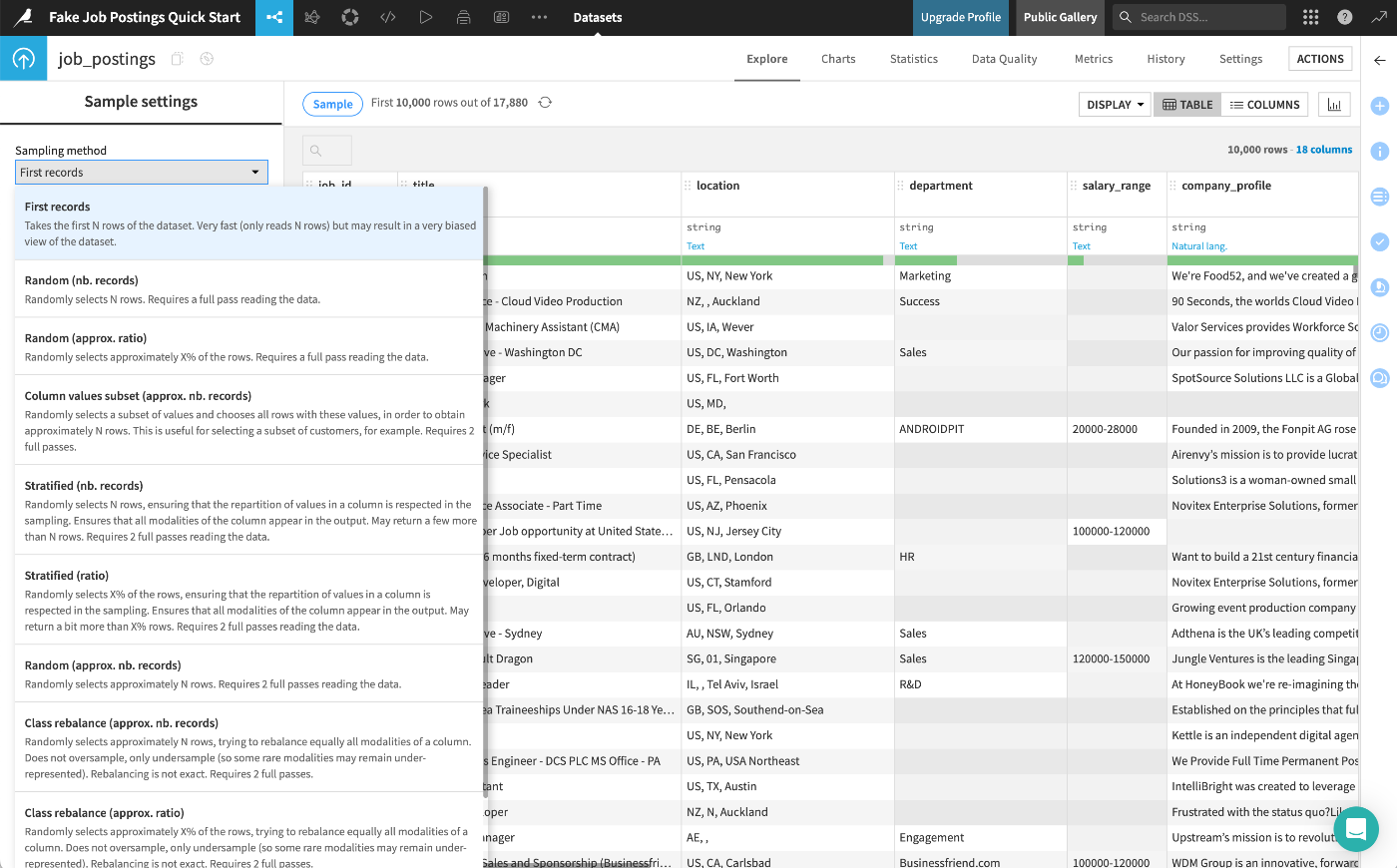Screen dimensions: 1397x868
Task: Click the Search DSS field
Action: point(1199,17)
